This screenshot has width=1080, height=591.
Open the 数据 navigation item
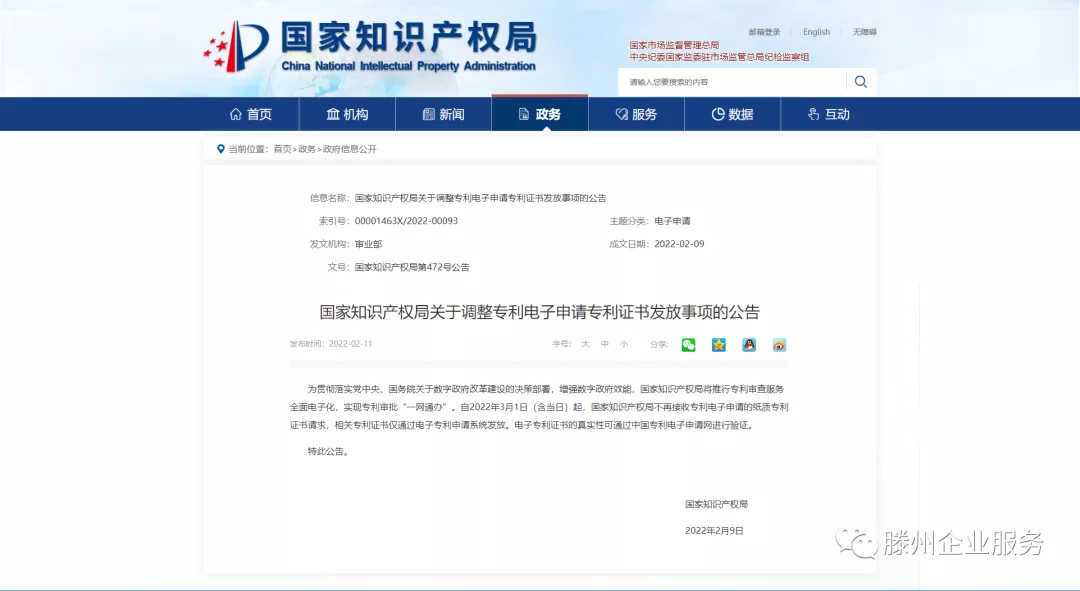pyautogui.click(x=732, y=114)
